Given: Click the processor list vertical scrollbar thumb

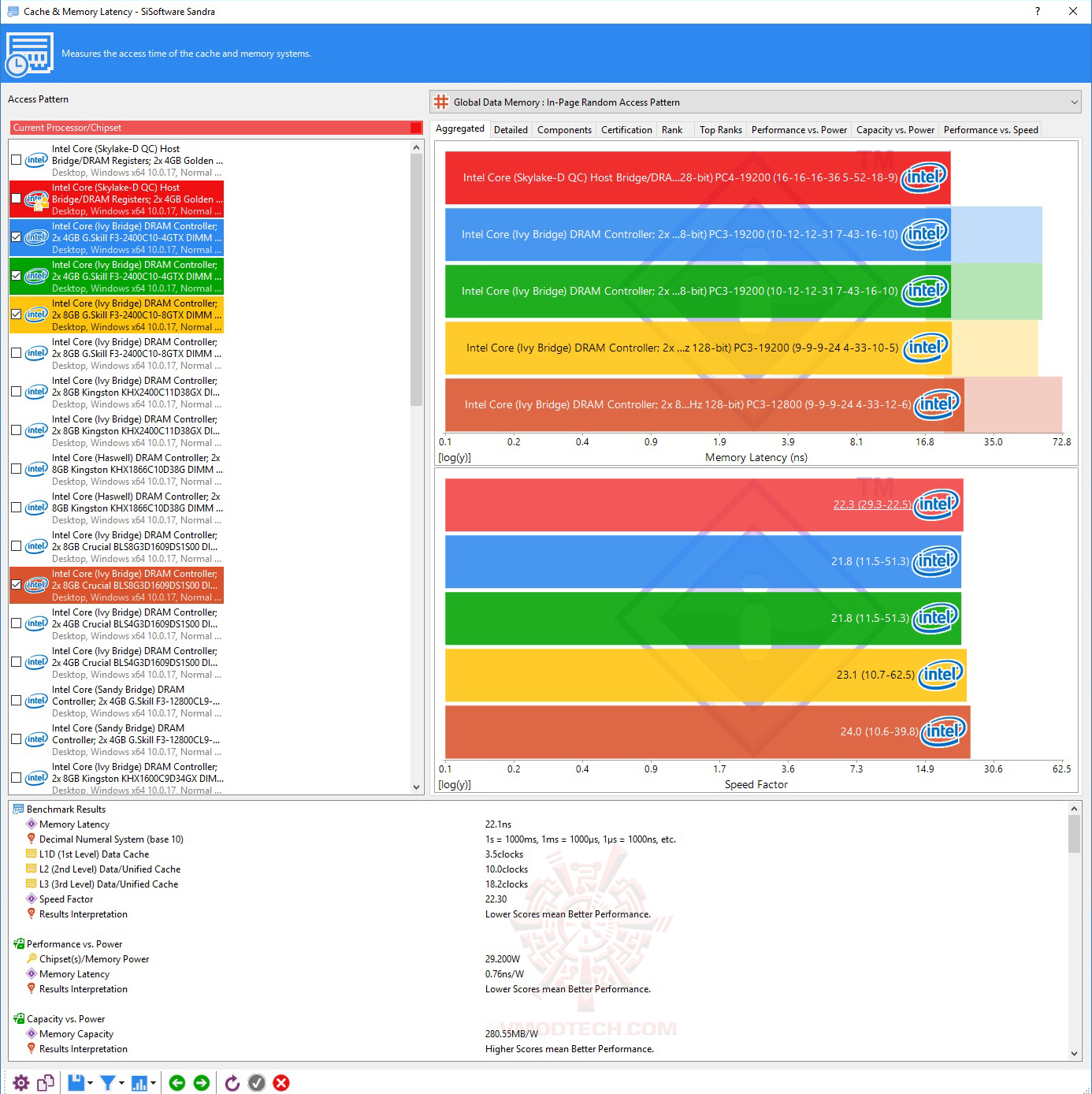Looking at the screenshot, I should pyautogui.click(x=417, y=280).
